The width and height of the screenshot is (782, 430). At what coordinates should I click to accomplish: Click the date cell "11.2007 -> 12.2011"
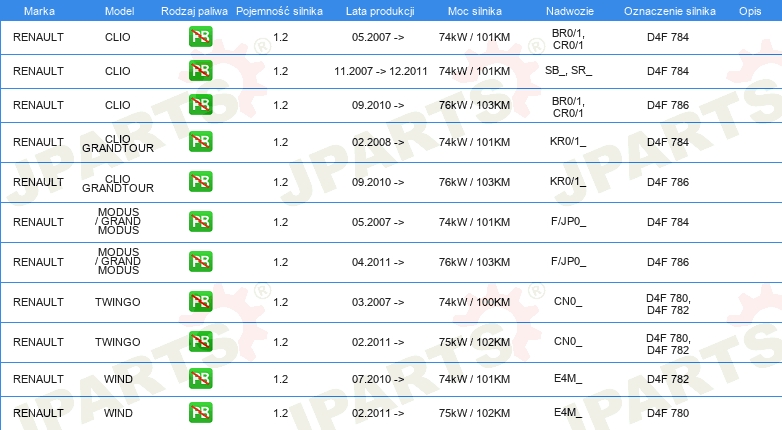tap(381, 71)
